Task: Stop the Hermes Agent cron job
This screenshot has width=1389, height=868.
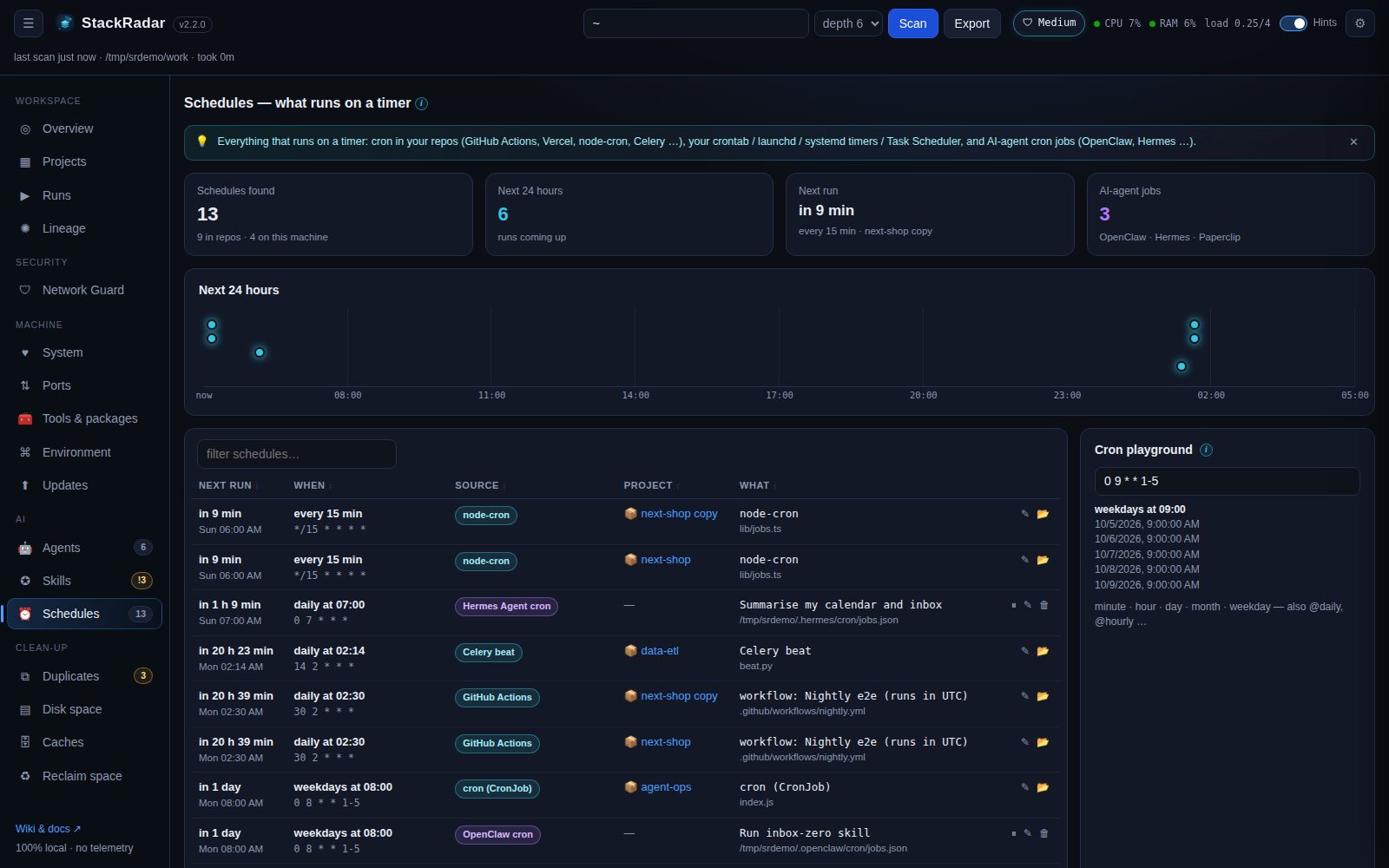Action: point(1013,605)
